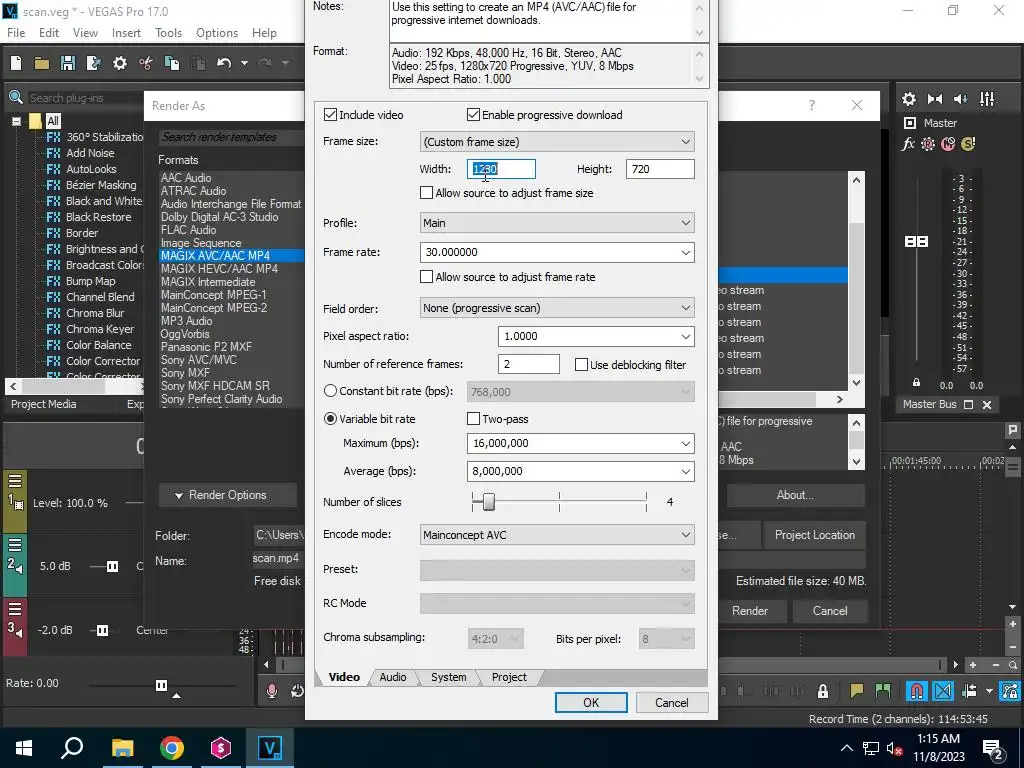Screen dimensions: 1024x768
Task: Toggle Include video checkbox
Action: tap(330, 115)
